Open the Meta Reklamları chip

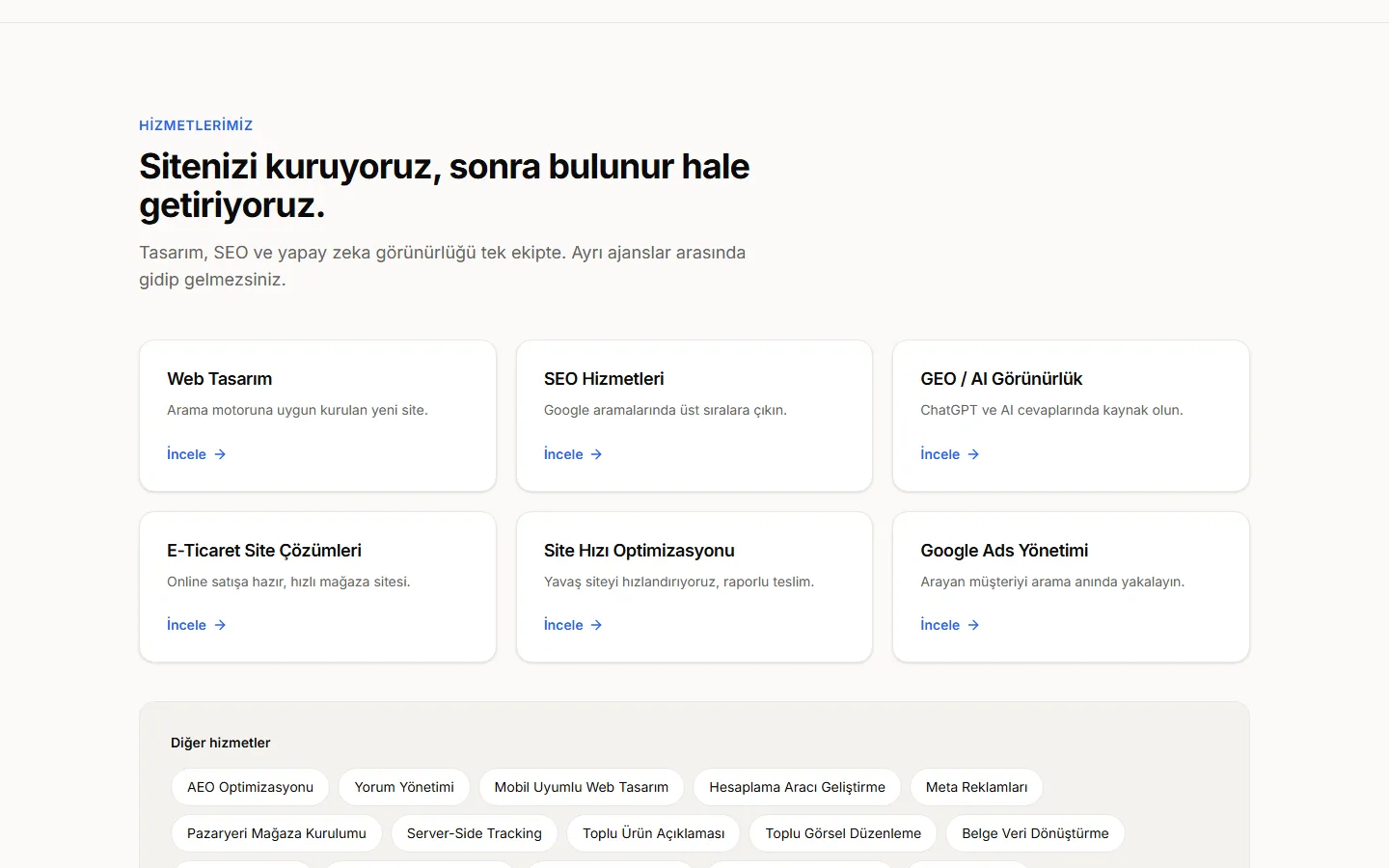976,787
